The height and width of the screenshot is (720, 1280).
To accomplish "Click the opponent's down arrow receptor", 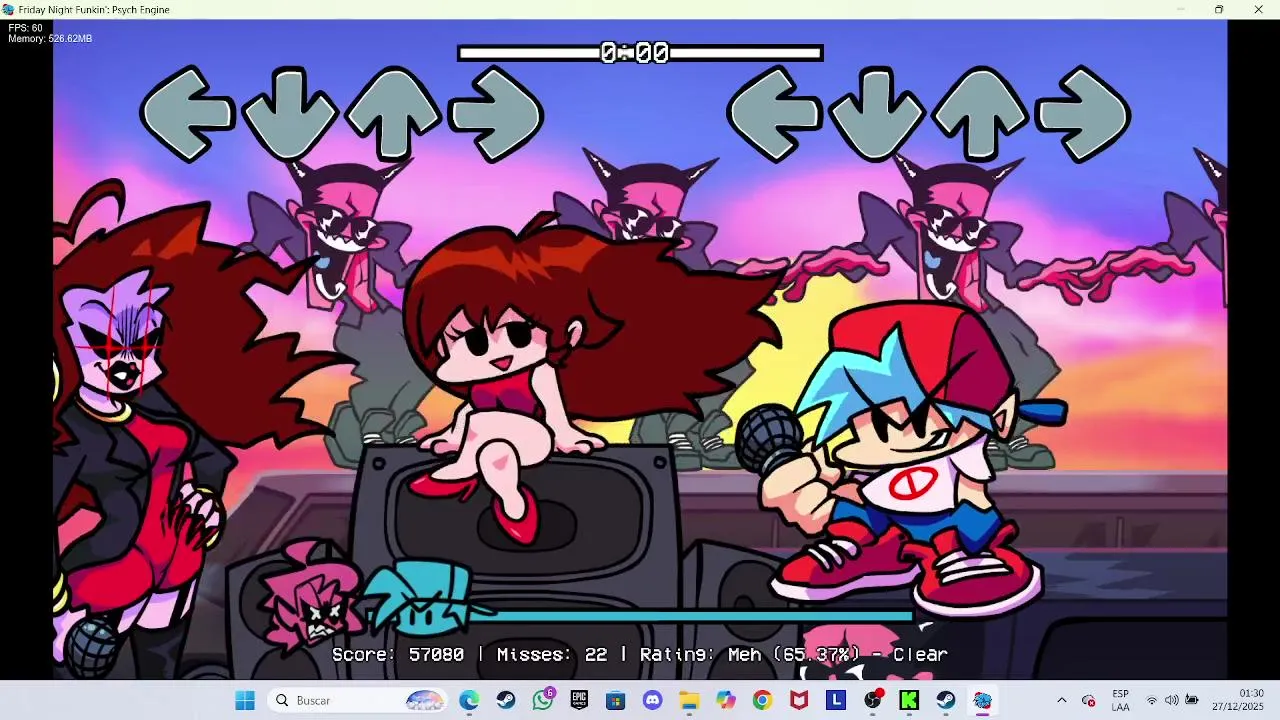I will click(290, 113).
